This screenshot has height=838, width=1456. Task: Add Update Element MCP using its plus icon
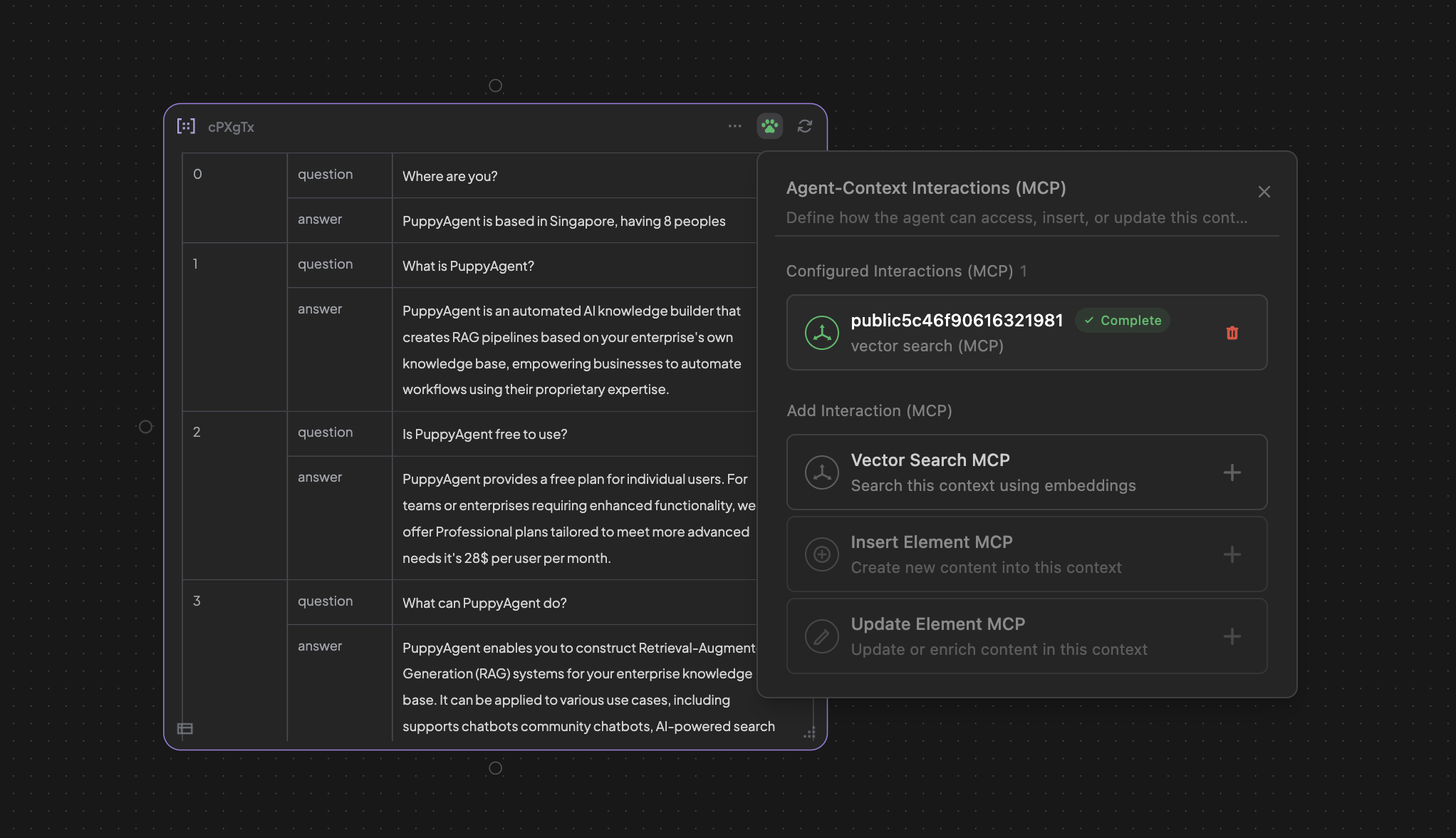click(1232, 636)
